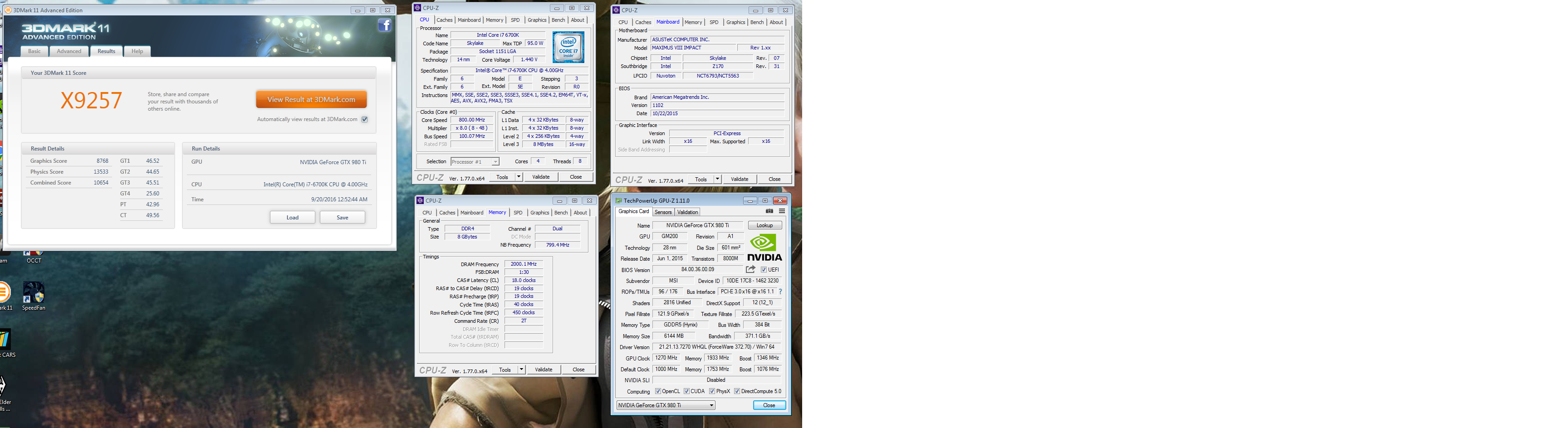Click the GPU-Z Name field
This screenshot has height=428, width=1568.
tap(697, 225)
